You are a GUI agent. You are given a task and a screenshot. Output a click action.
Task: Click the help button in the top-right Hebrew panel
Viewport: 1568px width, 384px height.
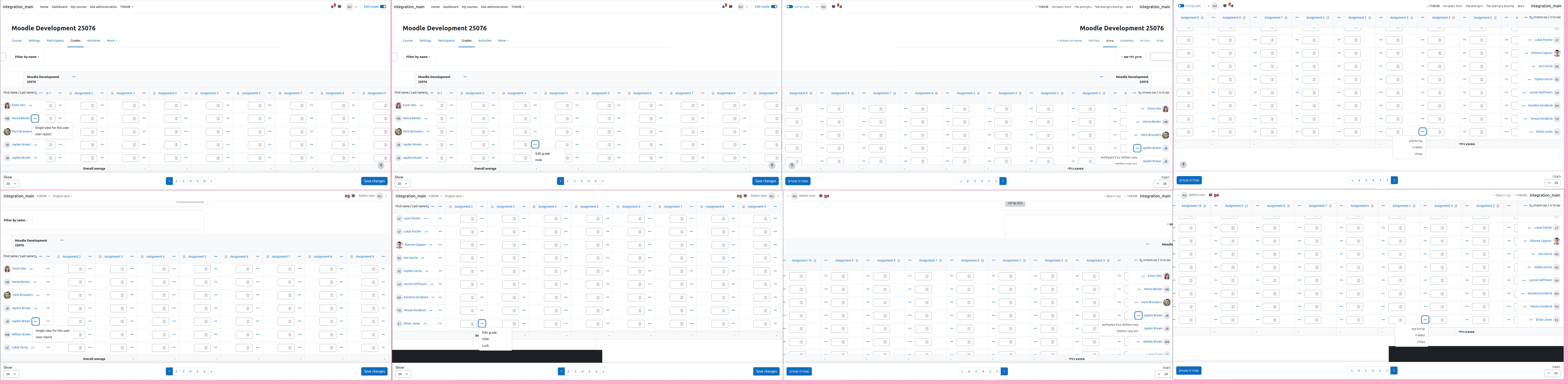[x=1183, y=165]
